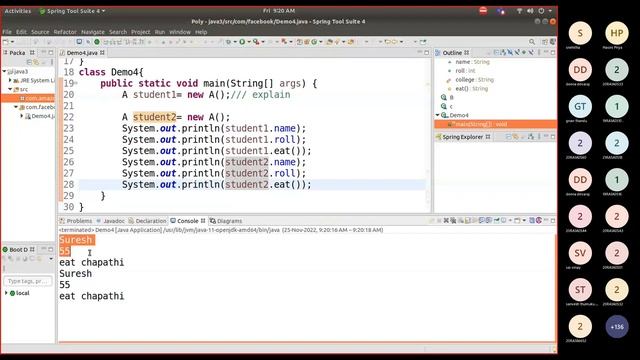Screen dimensions: 640x360
Task: Click the Console Clear icon
Action: tap(461, 220)
